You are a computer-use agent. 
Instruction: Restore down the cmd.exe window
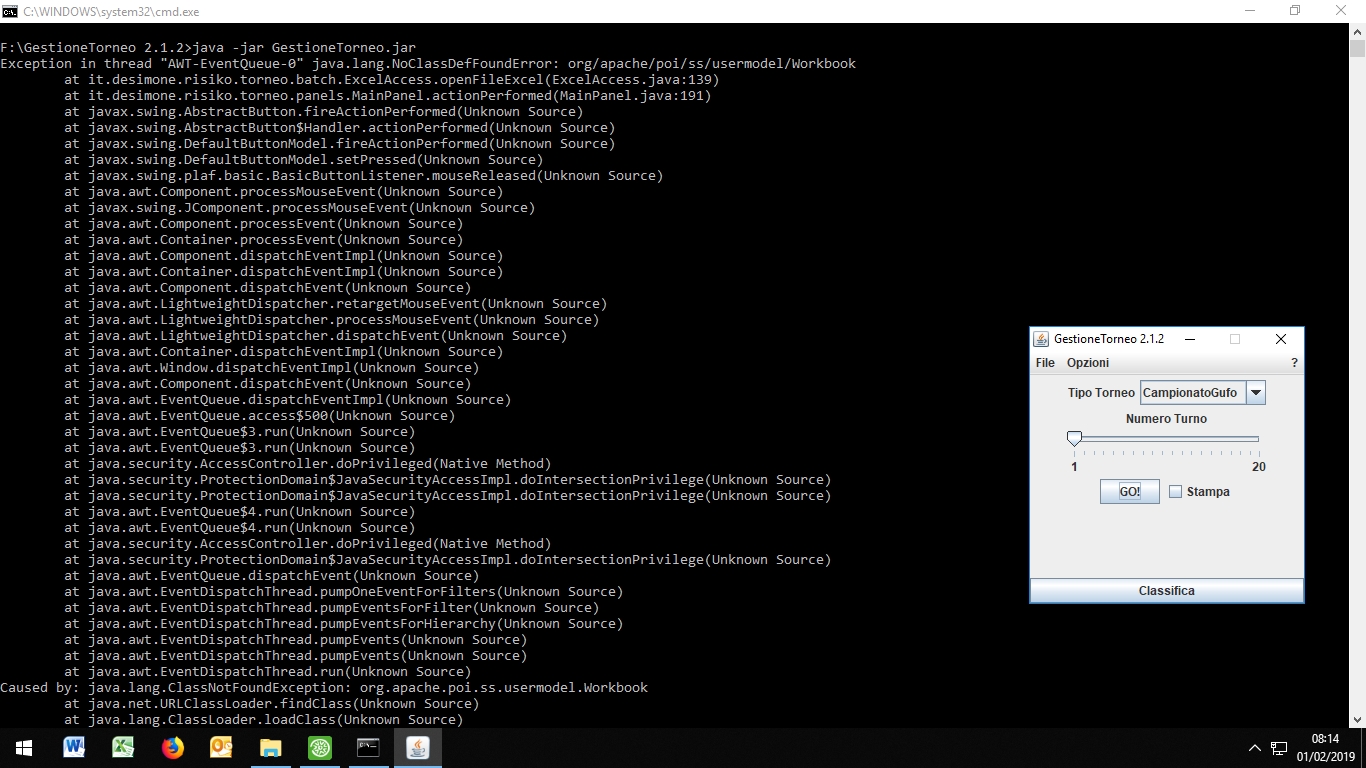coord(1295,11)
